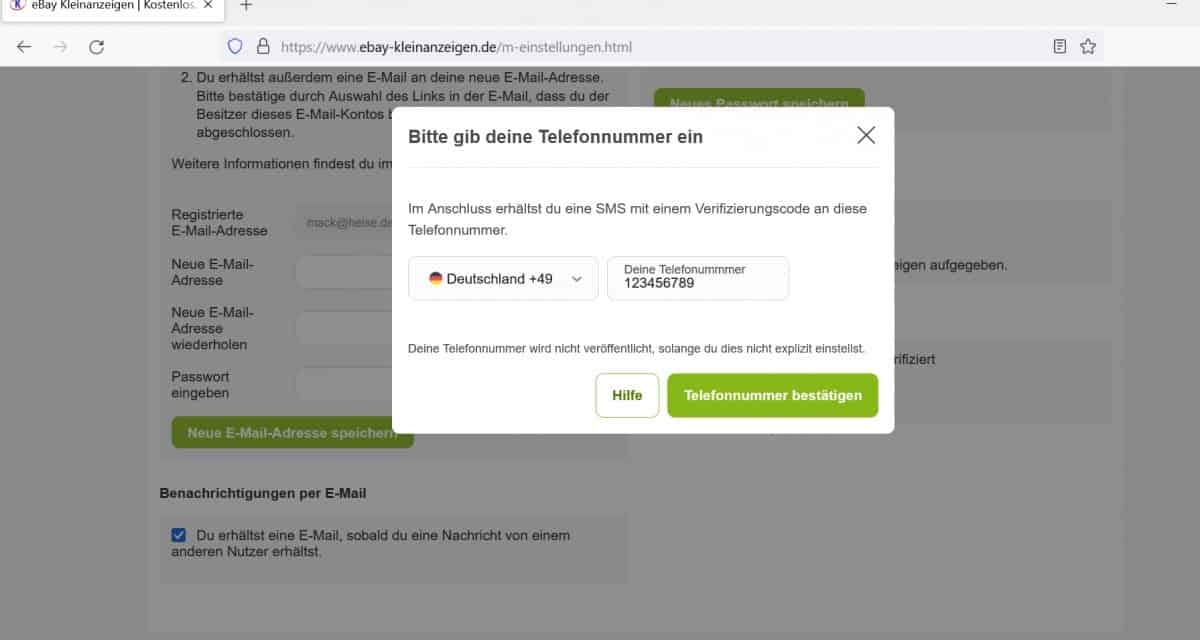The height and width of the screenshot is (640, 1200).
Task: Uncheck the email notification checkbox
Action: tap(178, 535)
